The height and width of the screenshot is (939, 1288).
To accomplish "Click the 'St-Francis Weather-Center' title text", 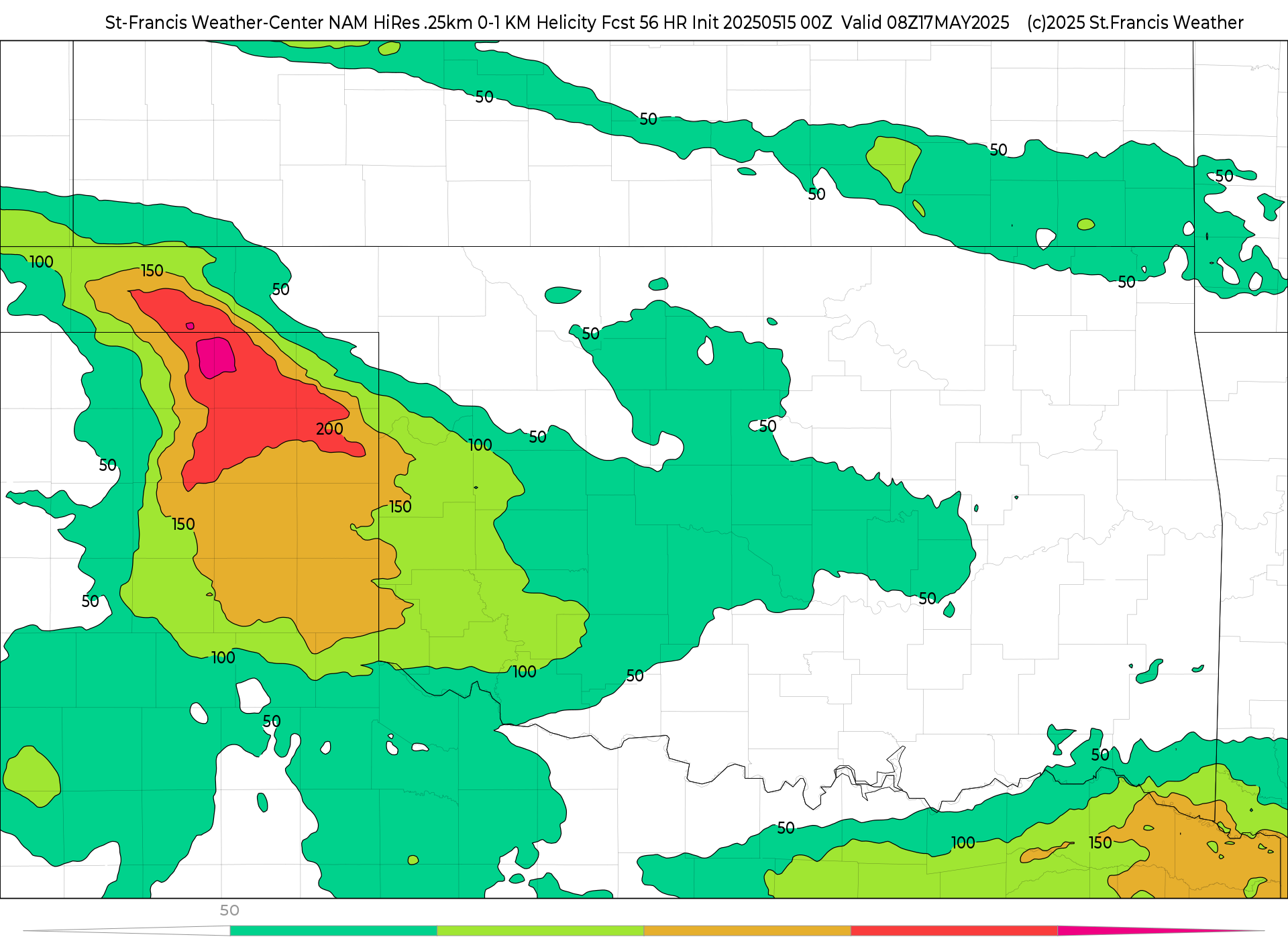I will 215,22.
